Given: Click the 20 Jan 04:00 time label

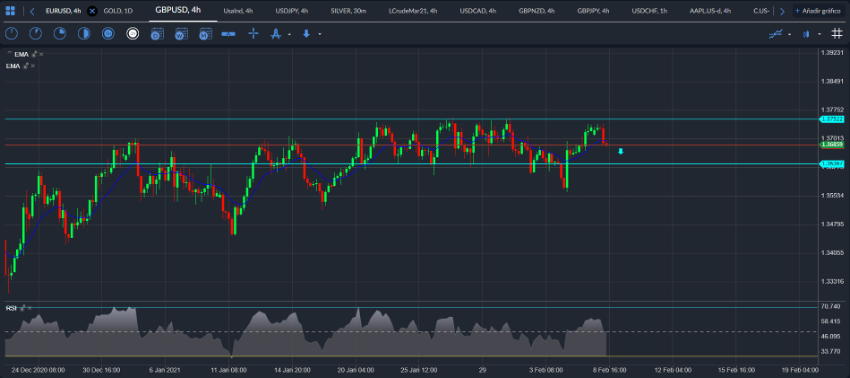Looking at the screenshot, I should pos(355,370).
